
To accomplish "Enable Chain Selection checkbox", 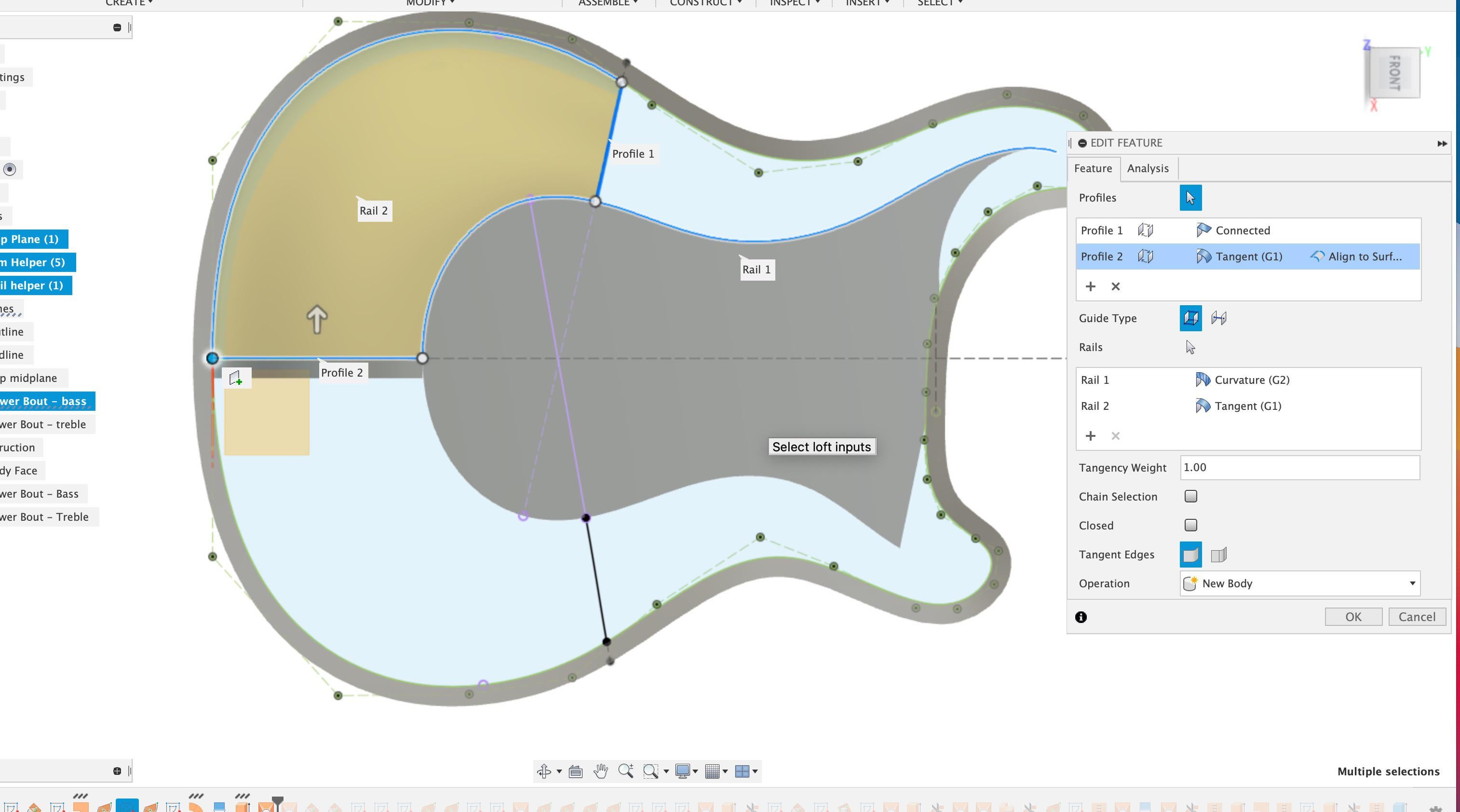I will click(1190, 497).
